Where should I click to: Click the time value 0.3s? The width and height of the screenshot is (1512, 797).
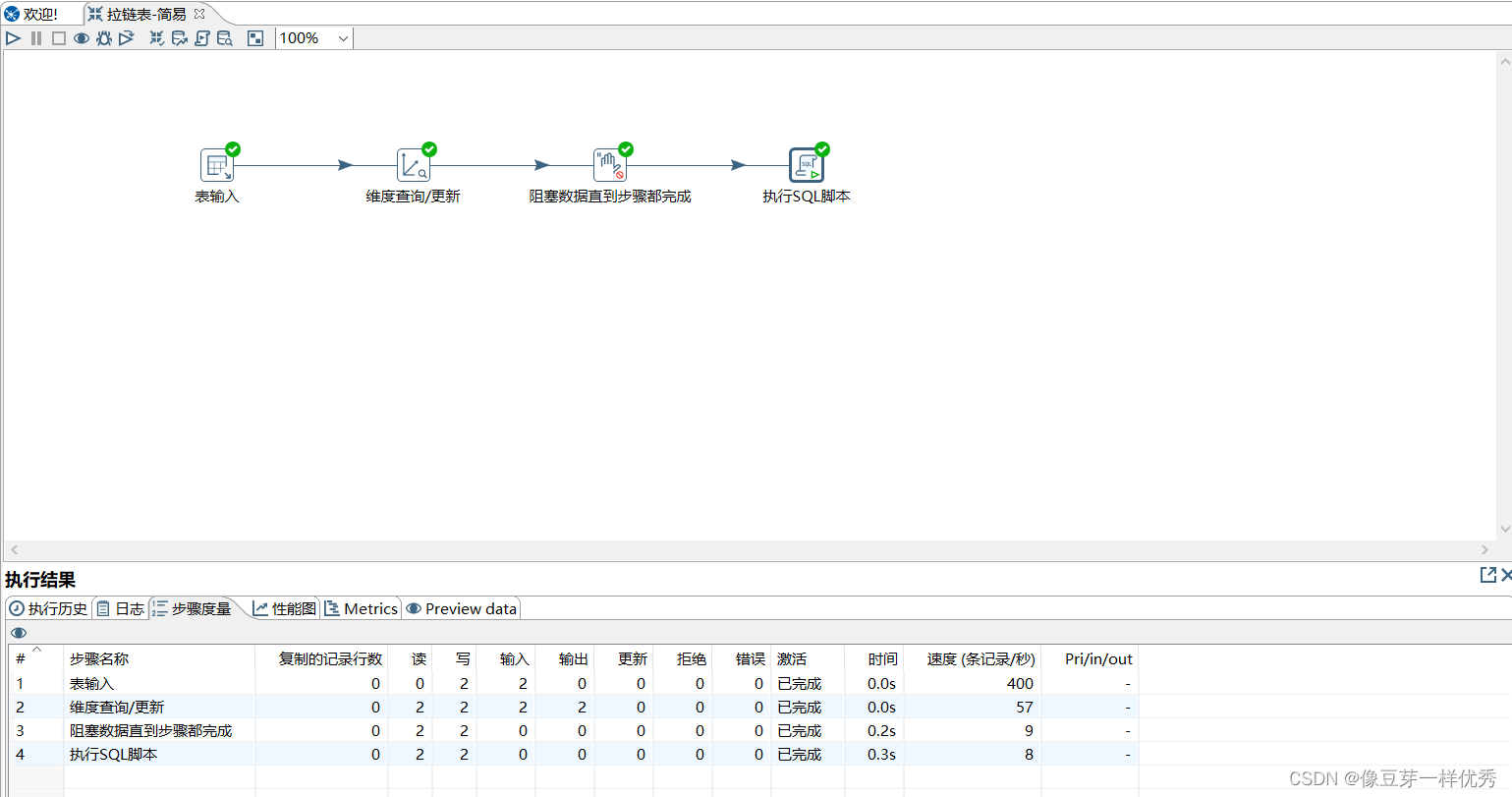click(881, 754)
